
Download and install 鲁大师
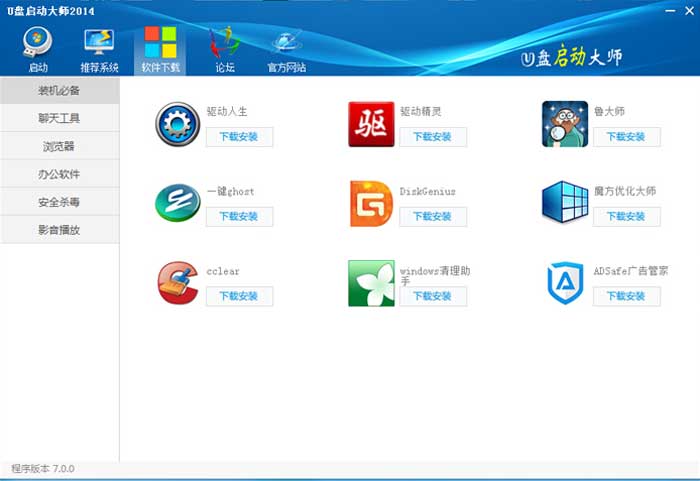626,137
